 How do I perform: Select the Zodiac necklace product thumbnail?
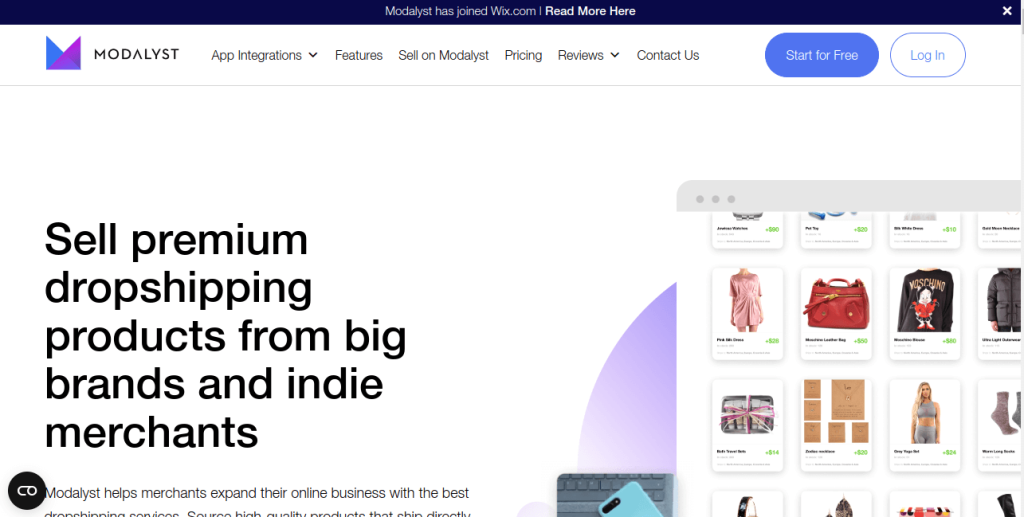(836, 413)
